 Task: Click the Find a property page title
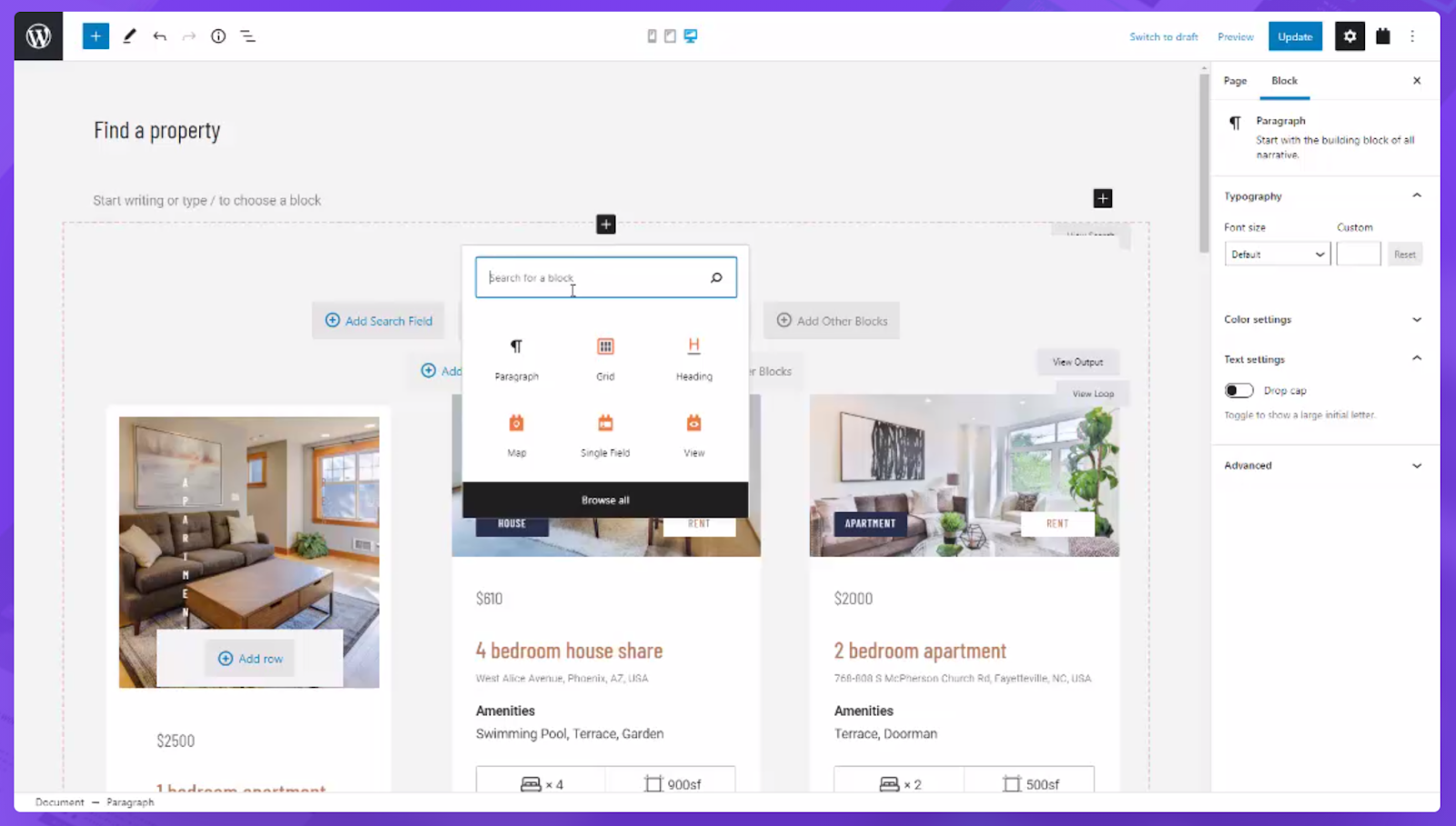click(x=157, y=131)
